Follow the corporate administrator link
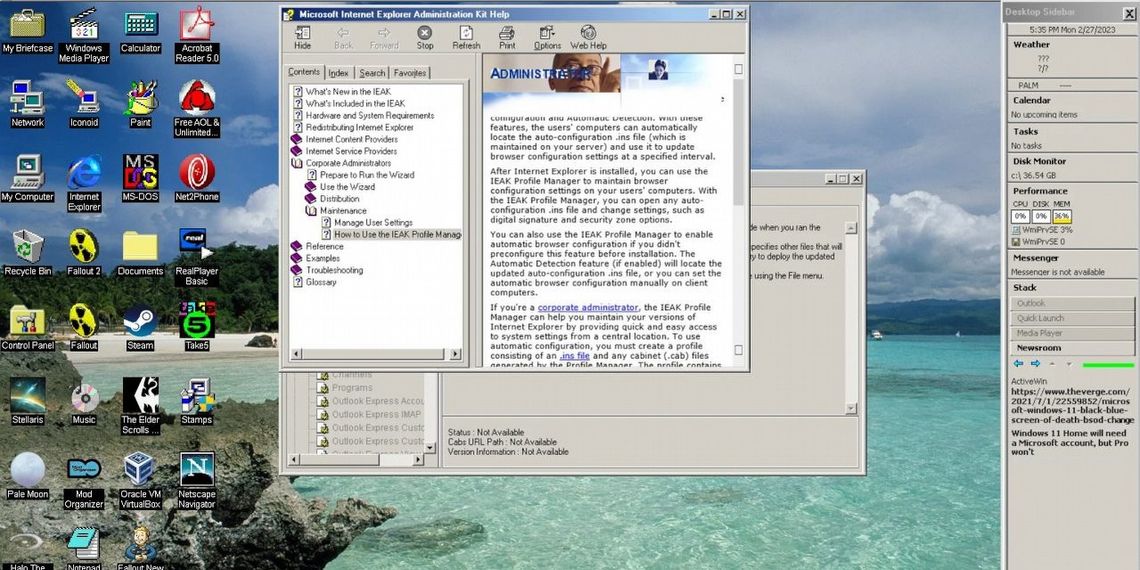The image size is (1140, 570). coord(587,308)
